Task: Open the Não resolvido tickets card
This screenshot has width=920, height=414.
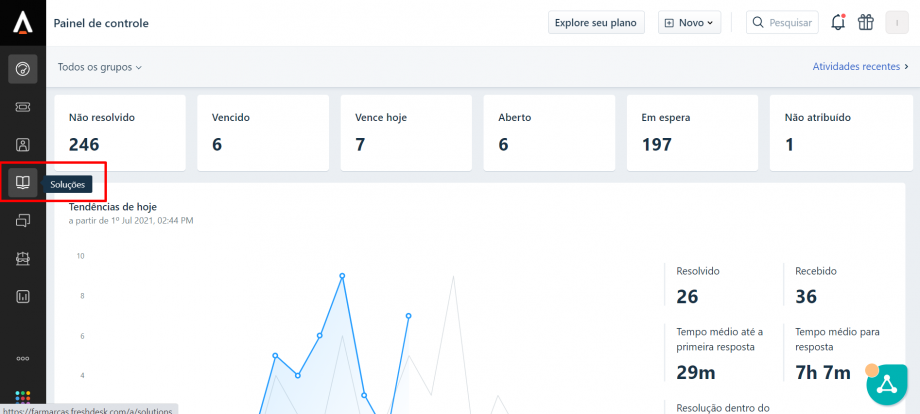Action: [119, 133]
